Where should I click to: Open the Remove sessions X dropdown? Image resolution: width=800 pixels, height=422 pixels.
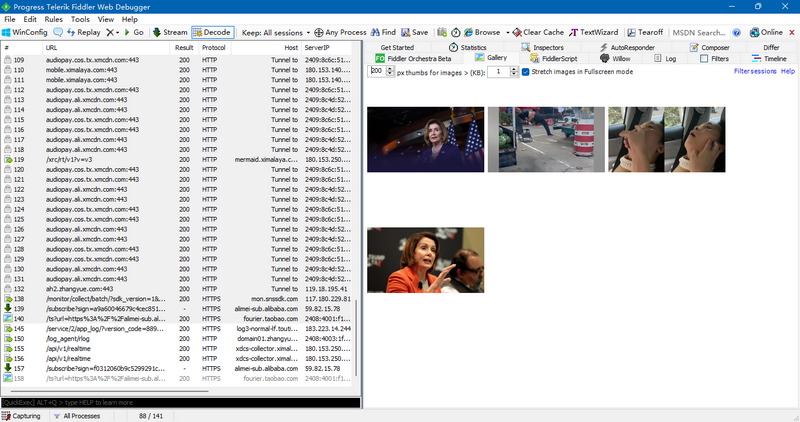(x=112, y=32)
